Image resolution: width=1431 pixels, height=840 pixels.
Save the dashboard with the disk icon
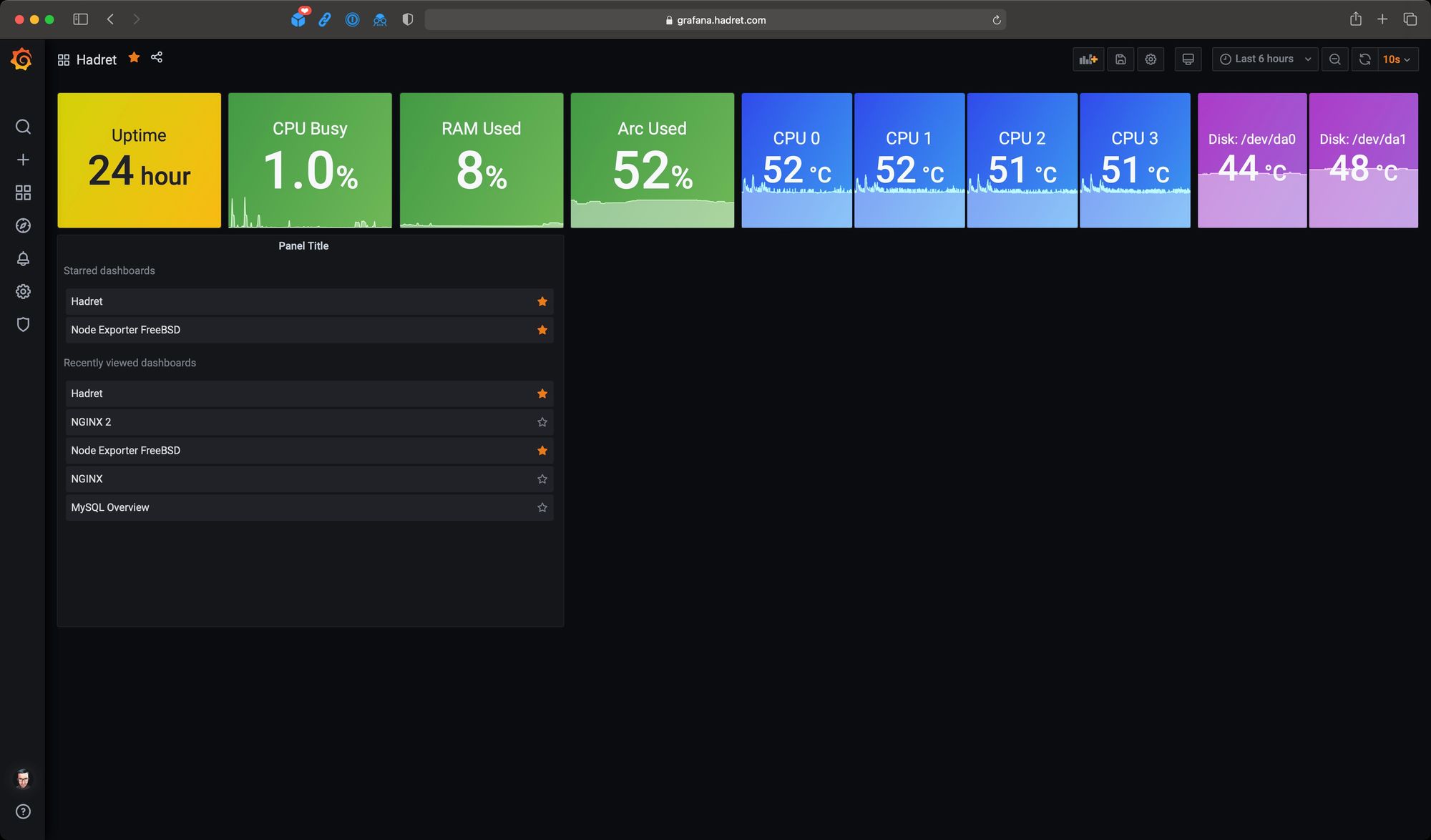(x=1120, y=59)
